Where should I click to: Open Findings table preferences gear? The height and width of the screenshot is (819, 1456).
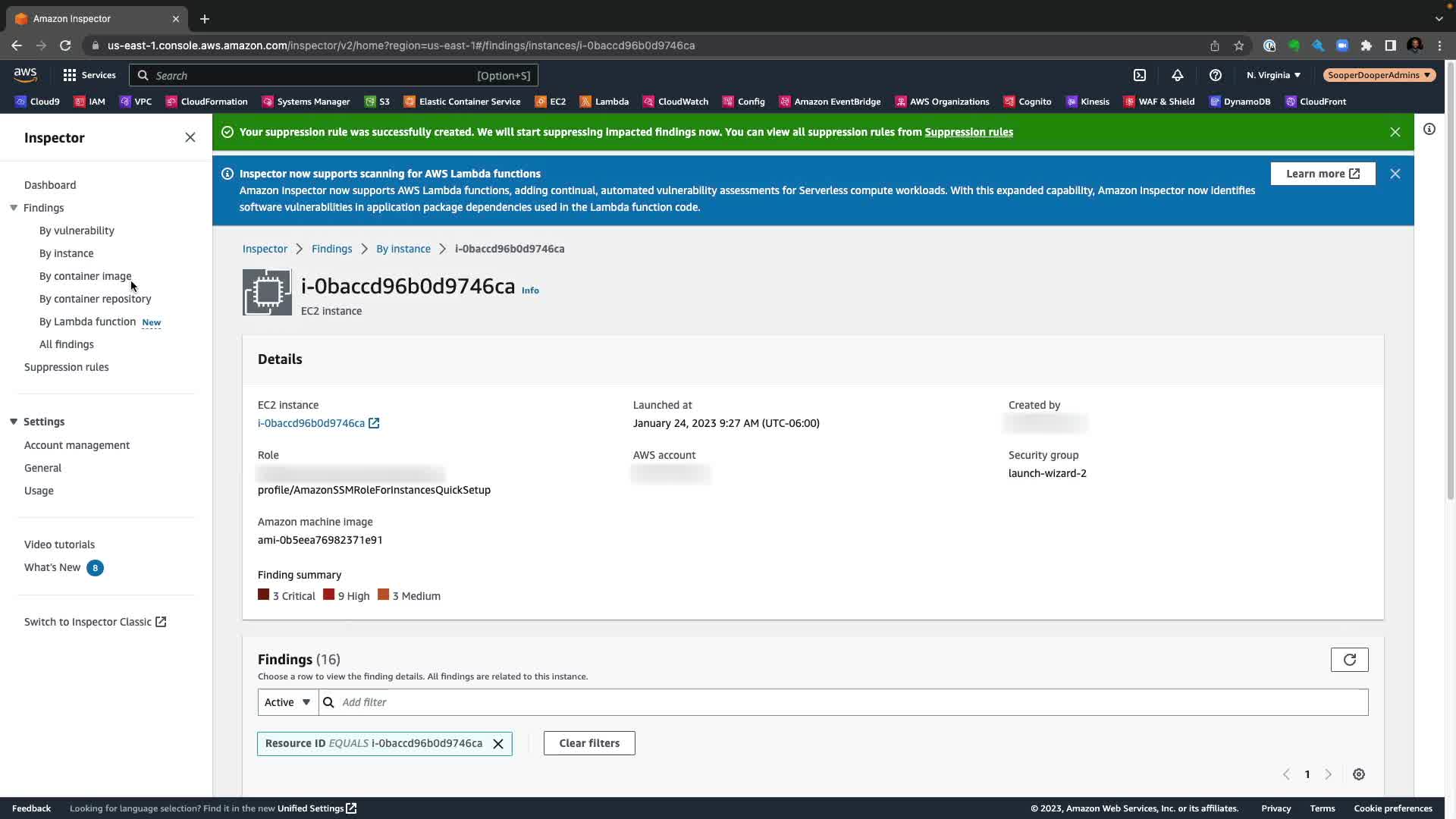click(x=1358, y=774)
